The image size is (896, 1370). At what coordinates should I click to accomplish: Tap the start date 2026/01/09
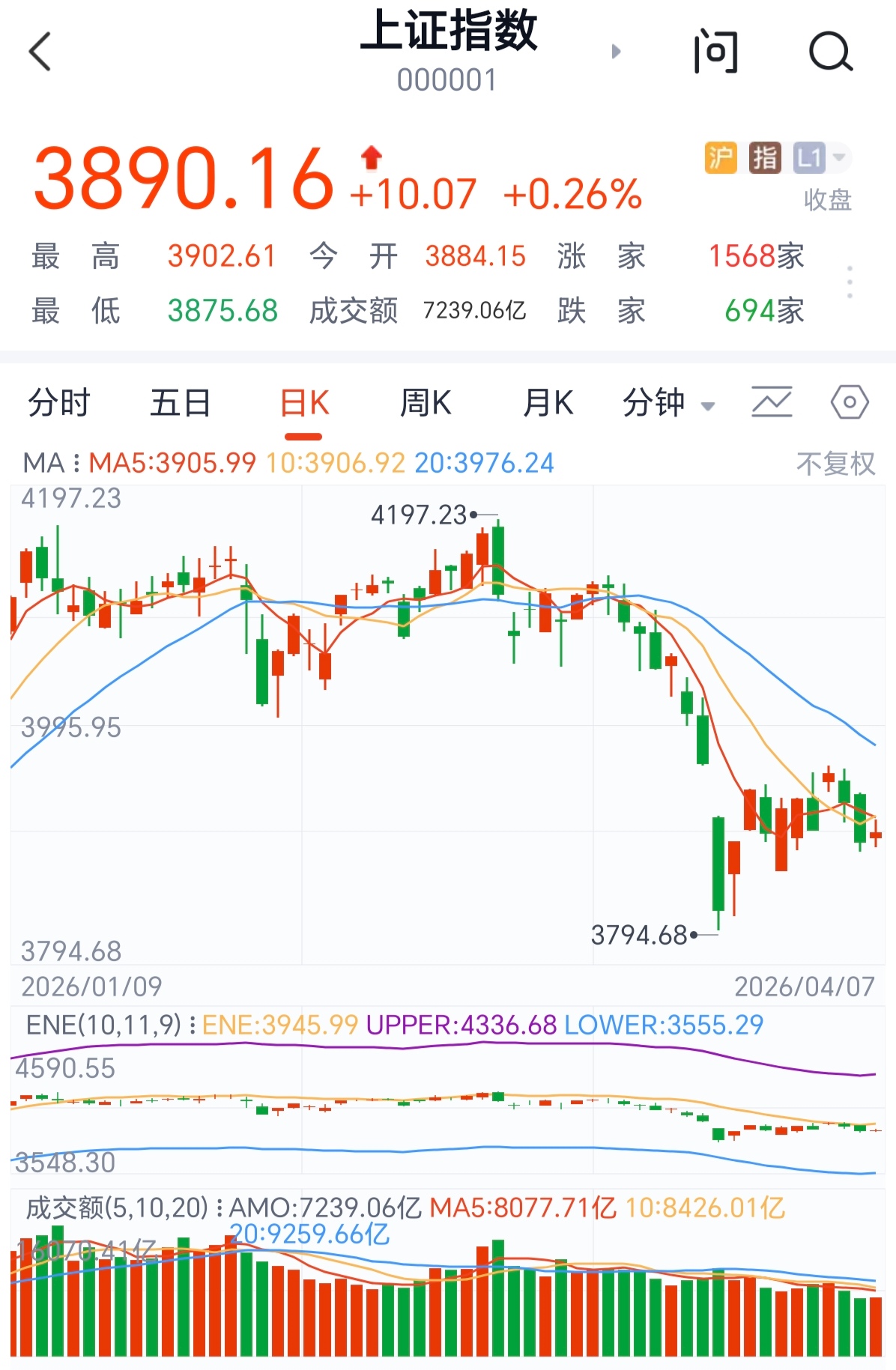point(91,986)
